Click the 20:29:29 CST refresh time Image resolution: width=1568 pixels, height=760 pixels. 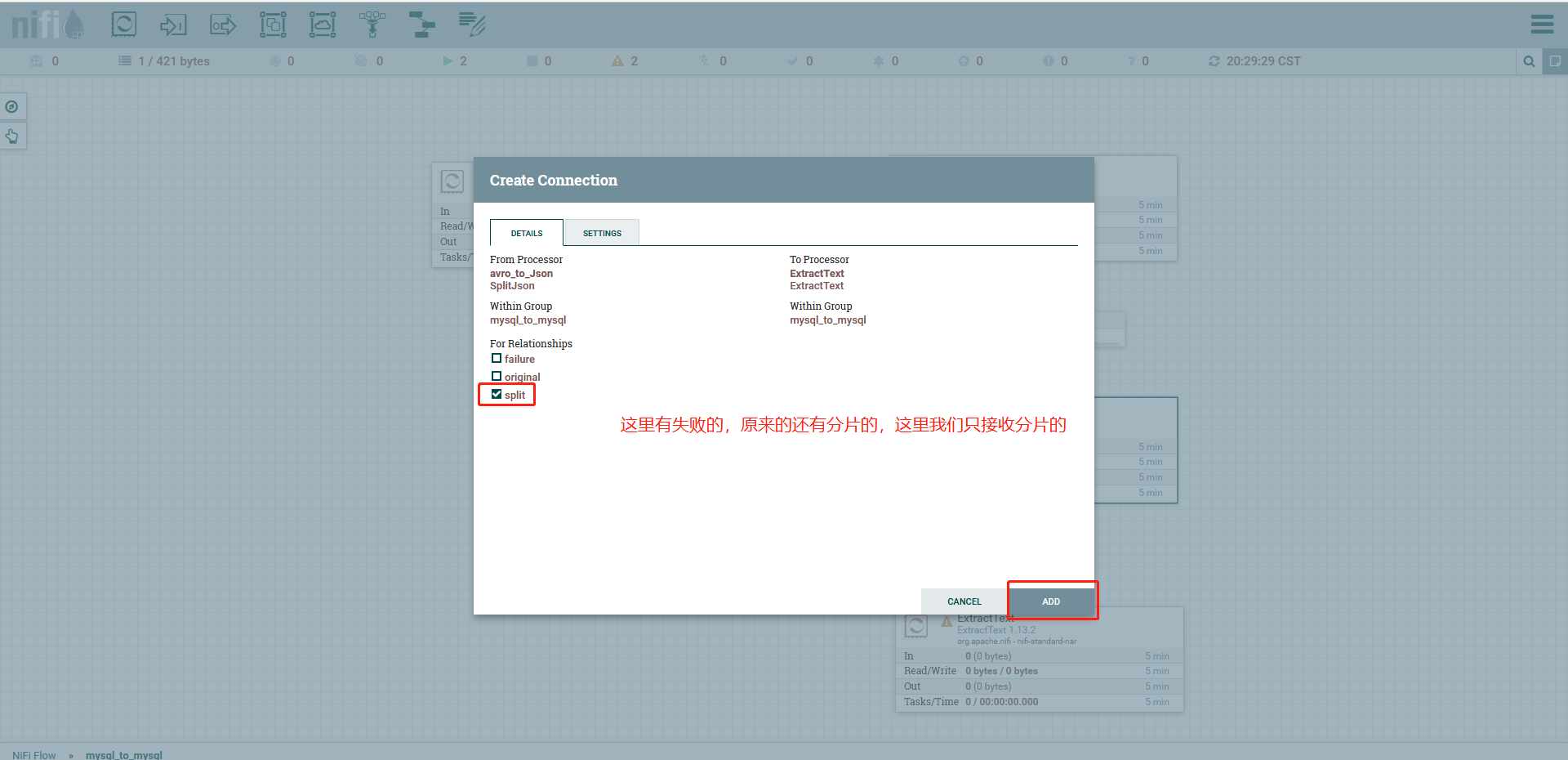point(1263,60)
